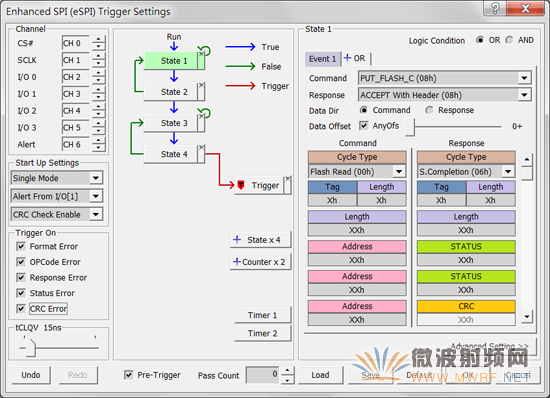Image resolution: width=550 pixels, height=398 pixels.
Task: Uncheck the CRC Error checkbox
Action: [x=21, y=309]
